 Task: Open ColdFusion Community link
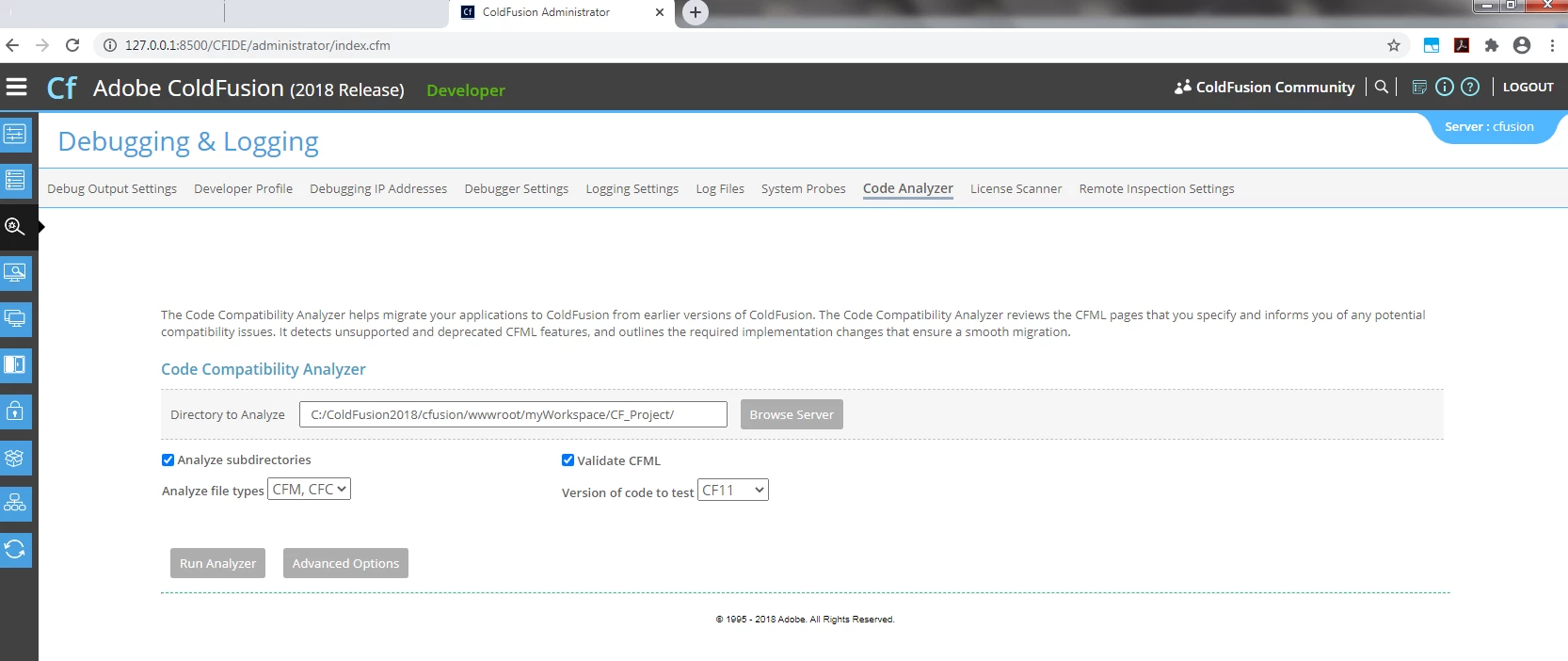click(x=1265, y=87)
